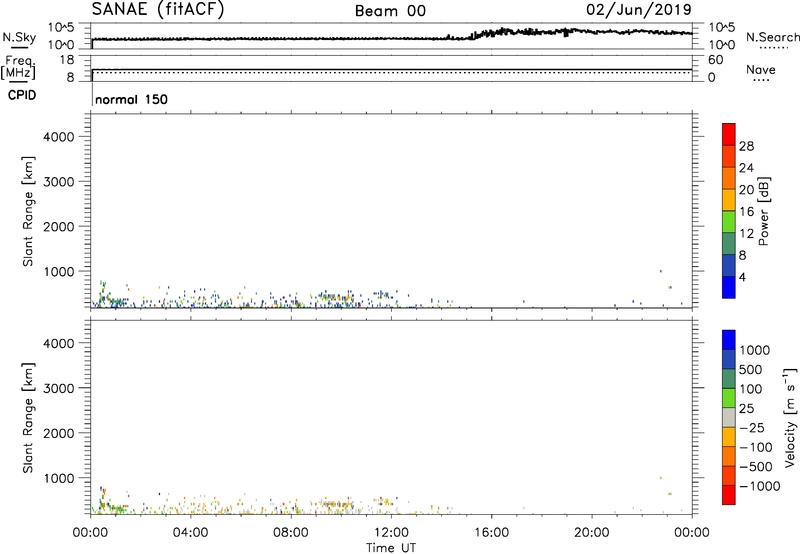Click the 12:00 time tick label
The image size is (800, 554).
click(391, 533)
